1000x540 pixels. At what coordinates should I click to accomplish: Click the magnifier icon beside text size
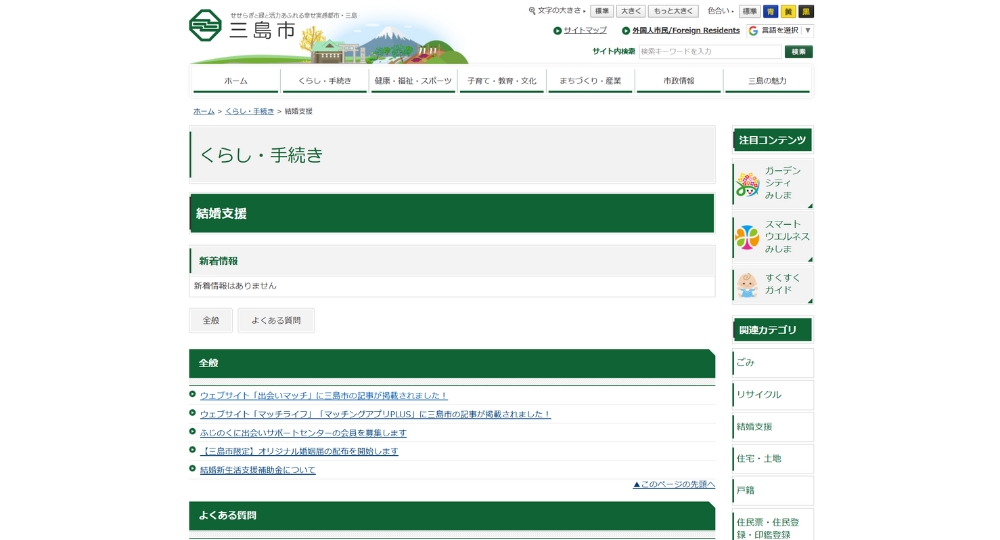(x=532, y=11)
